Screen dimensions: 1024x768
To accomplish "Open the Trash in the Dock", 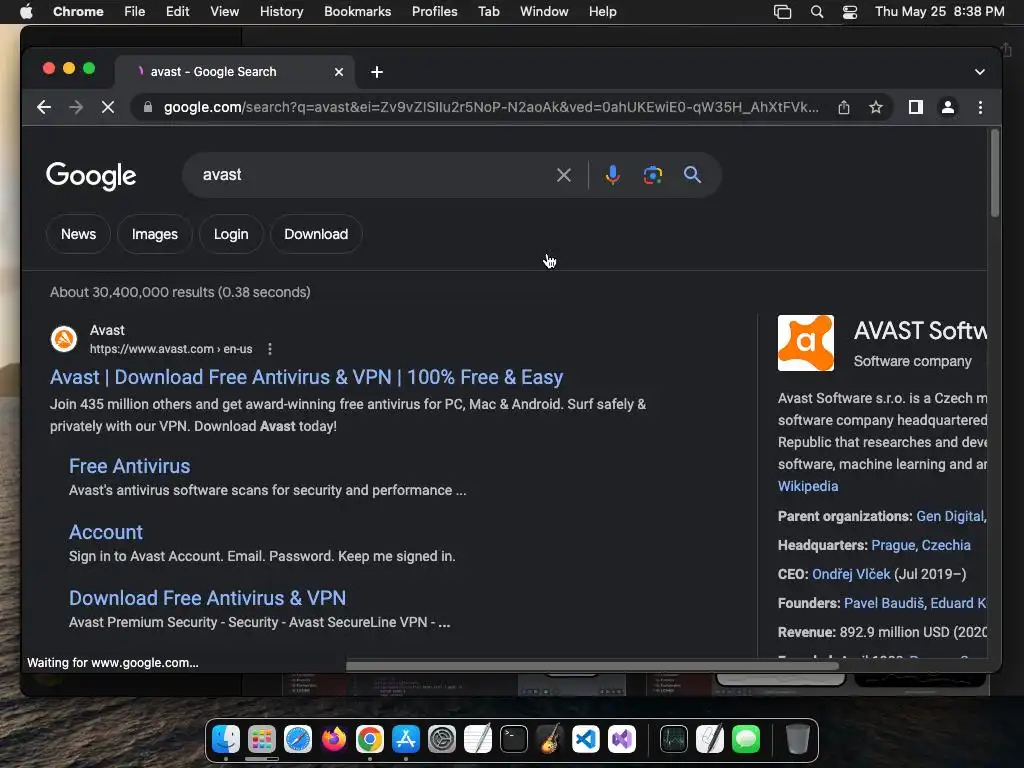I will pos(797,739).
